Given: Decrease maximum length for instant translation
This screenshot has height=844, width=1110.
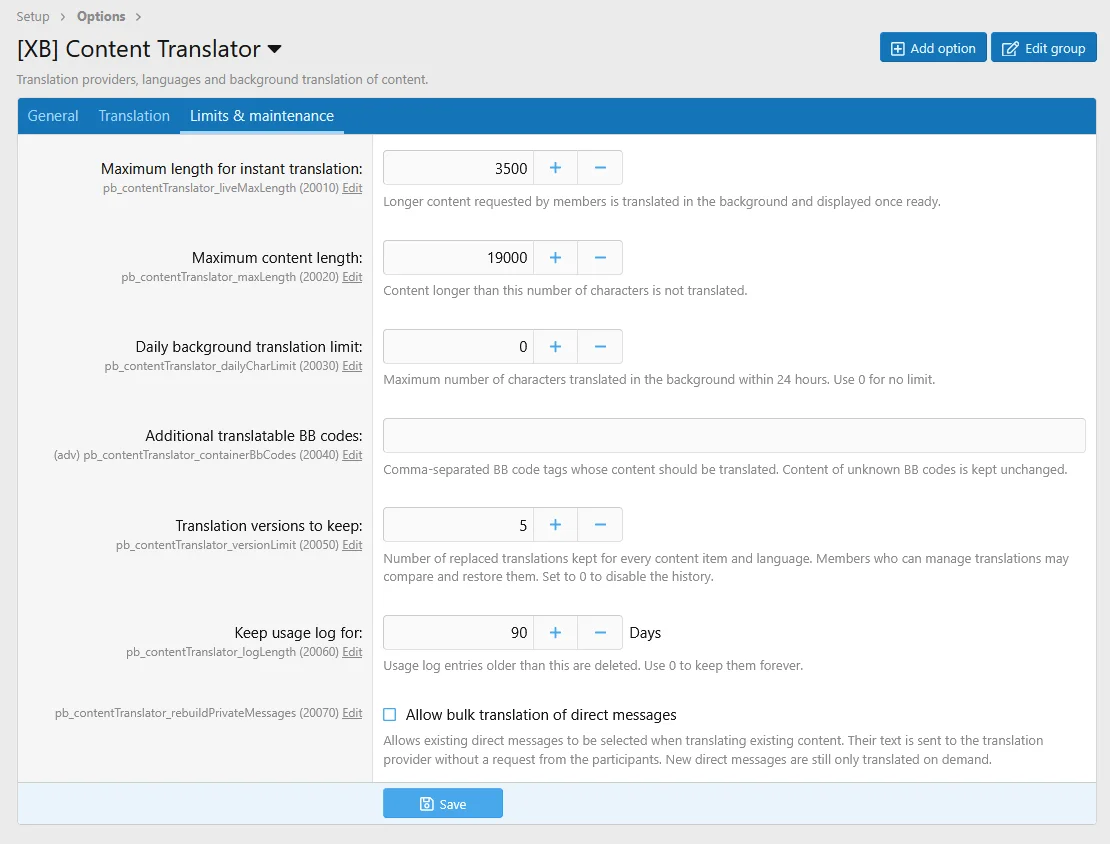Looking at the screenshot, I should pyautogui.click(x=600, y=168).
